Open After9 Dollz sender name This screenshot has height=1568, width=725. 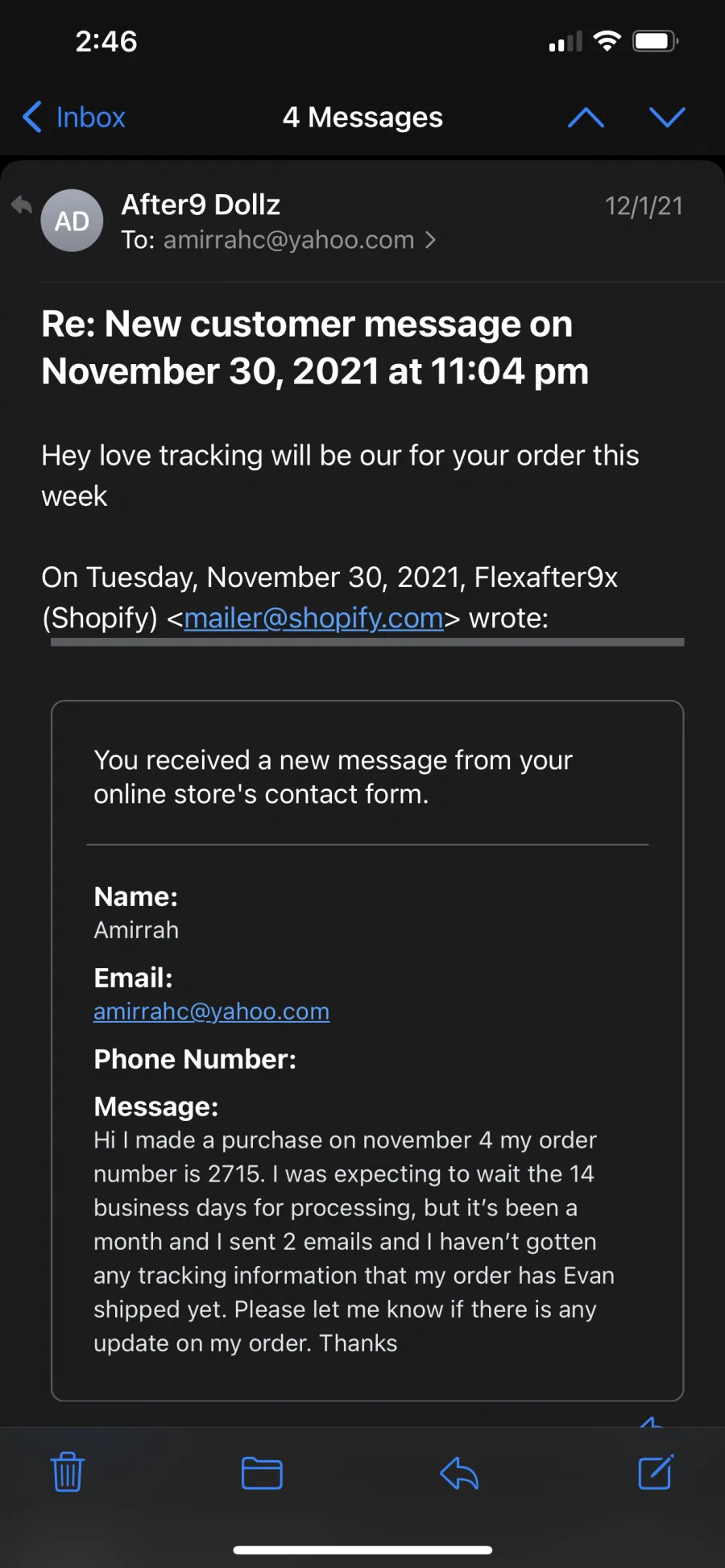point(201,205)
